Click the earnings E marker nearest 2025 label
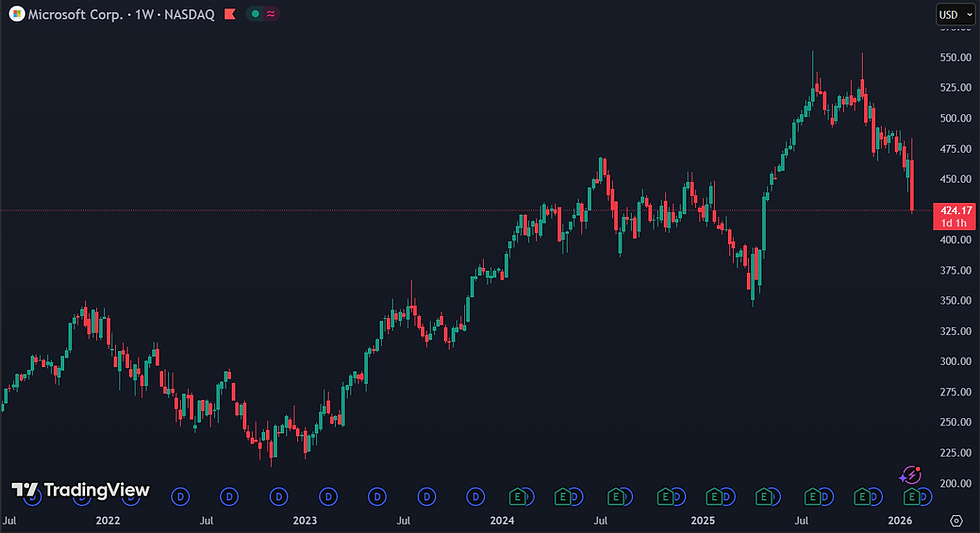980x533 pixels. tap(714, 497)
